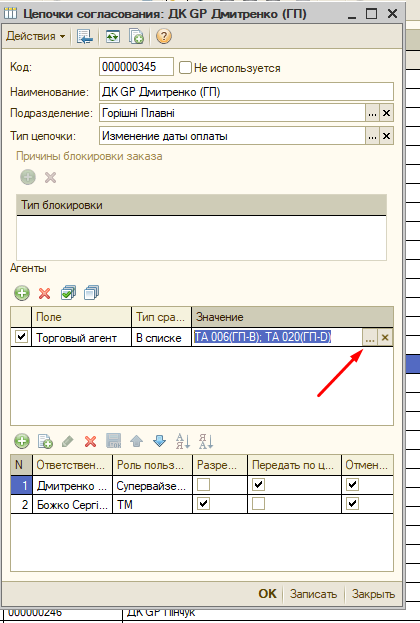
Task: Click the OK button
Action: tap(267, 594)
